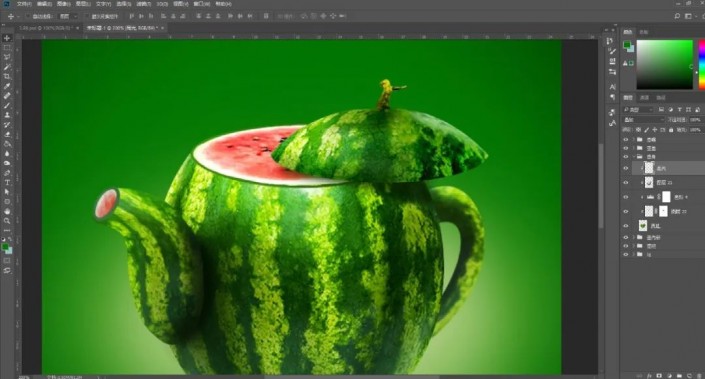Hide the second layer group via eye icon
The width and height of the screenshot is (705, 379).
[x=625, y=148]
